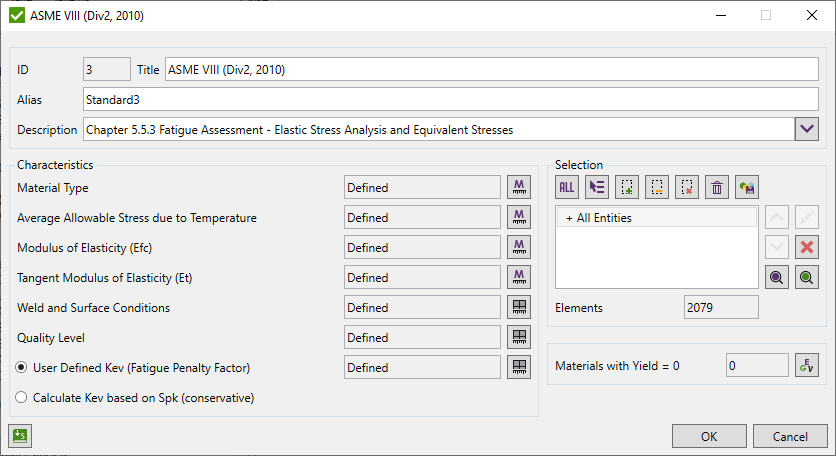Click into the Alias text field
836x456 pixels.
(450, 100)
